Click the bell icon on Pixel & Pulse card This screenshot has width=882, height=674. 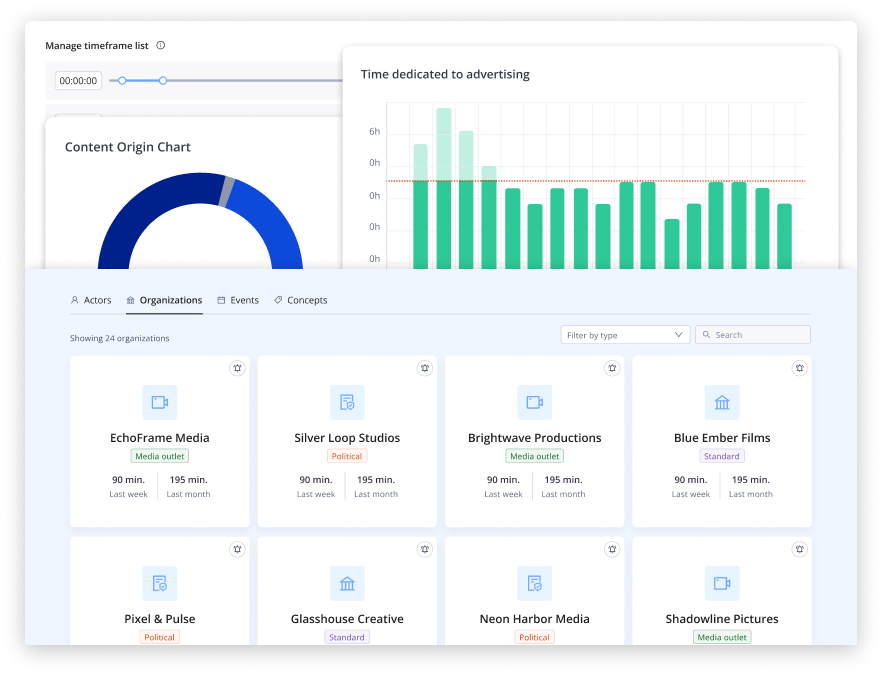(237, 549)
